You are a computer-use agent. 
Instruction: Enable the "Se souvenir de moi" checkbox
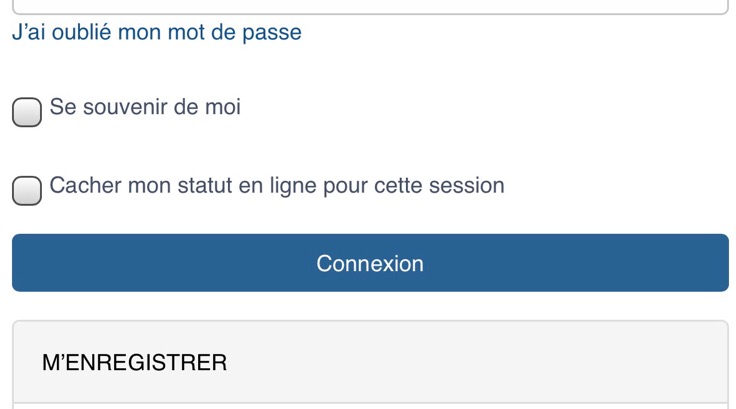point(27,112)
